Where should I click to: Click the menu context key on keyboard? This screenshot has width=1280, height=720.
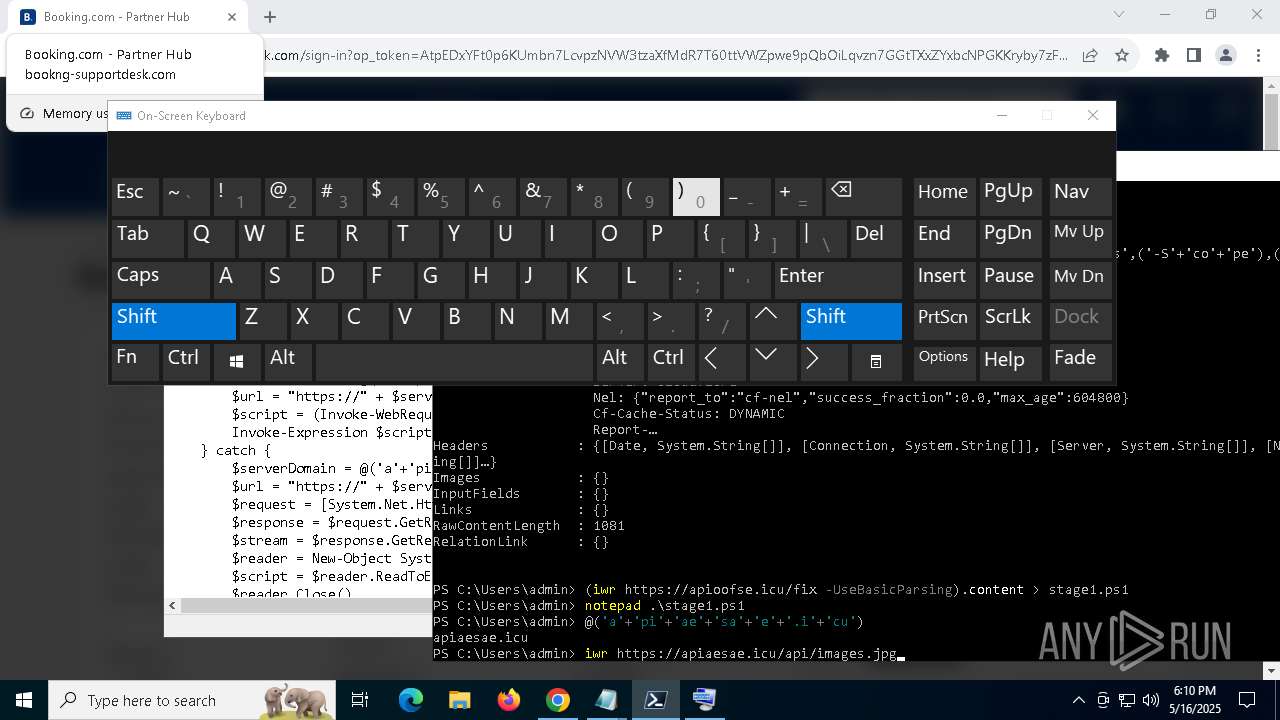coord(876,361)
